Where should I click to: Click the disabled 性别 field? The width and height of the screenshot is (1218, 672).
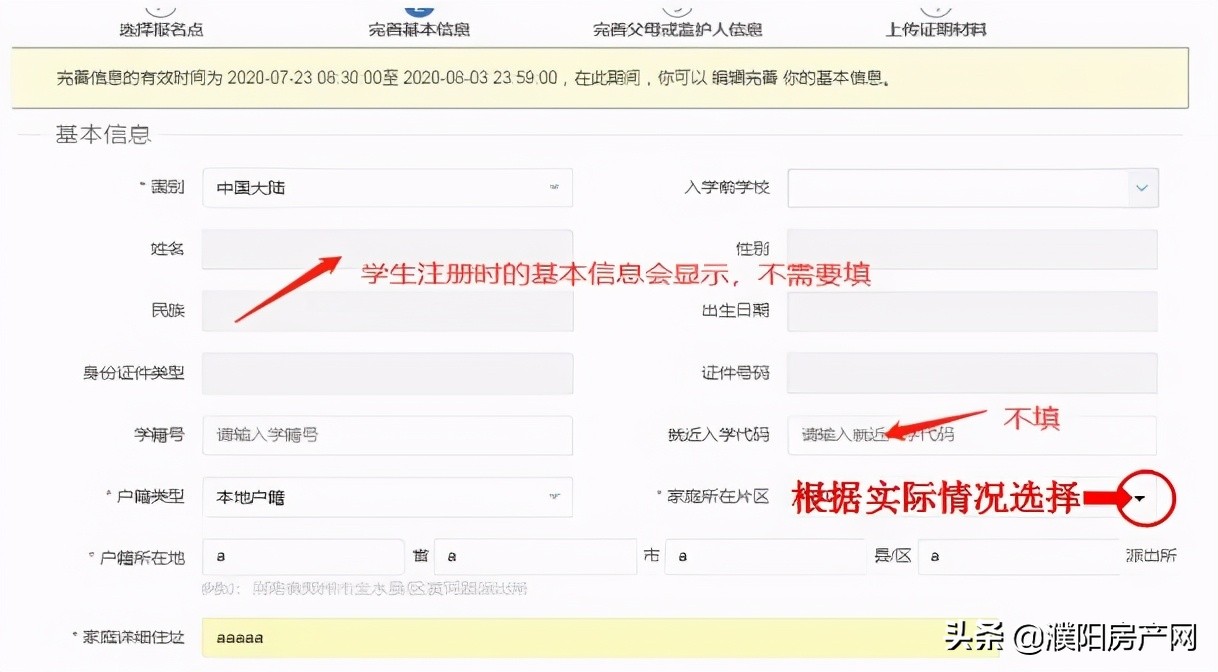[972, 249]
